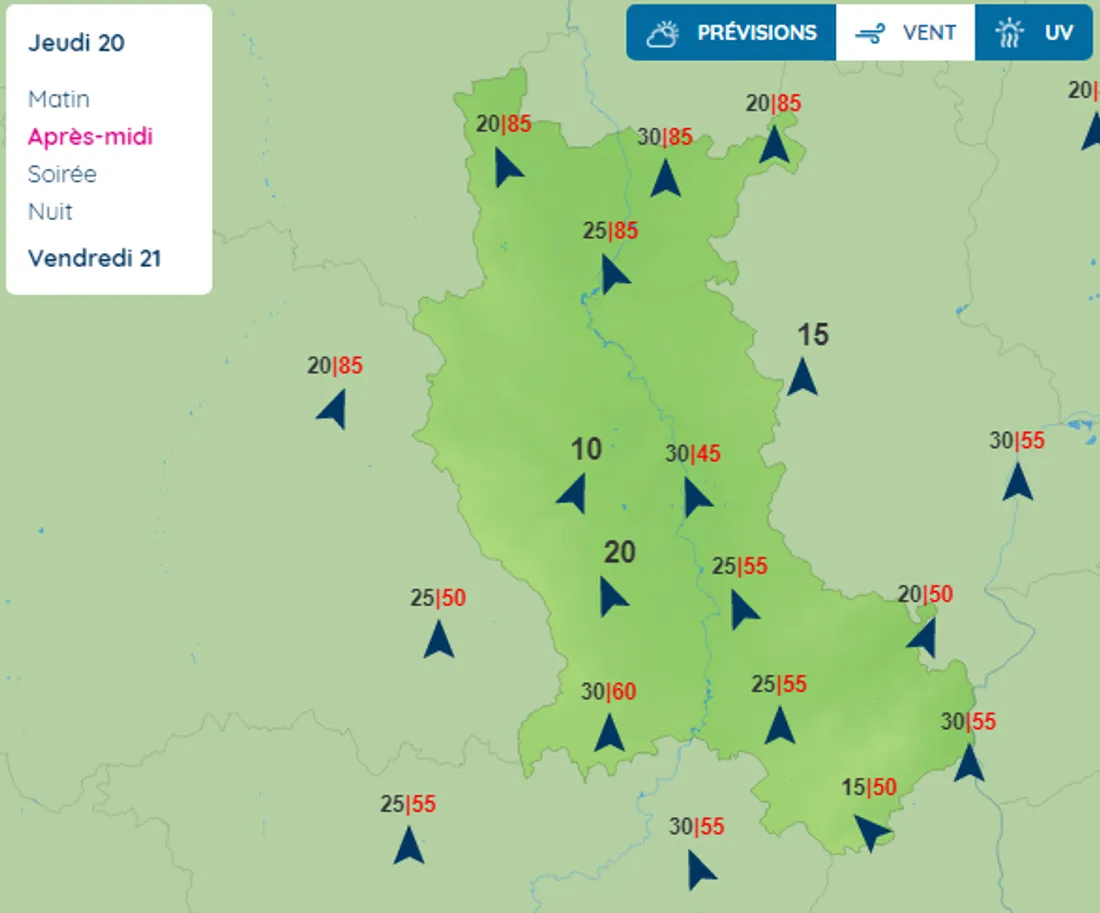Click wind arrow under bold 15 label
This screenshot has width=1100, height=913.
802,377
